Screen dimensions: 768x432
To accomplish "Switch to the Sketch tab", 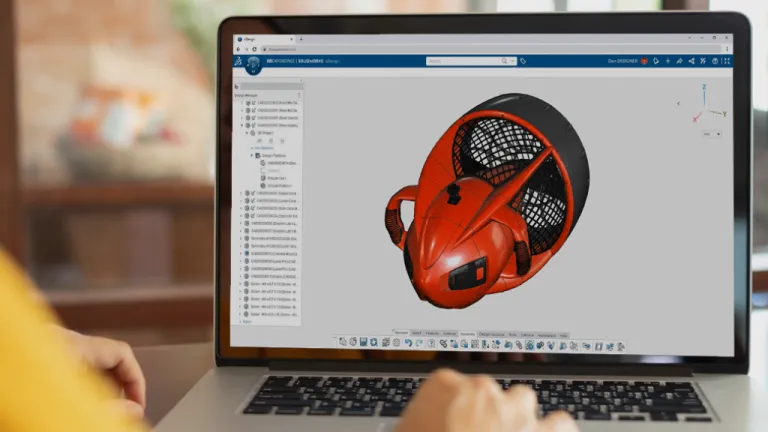I will point(417,333).
